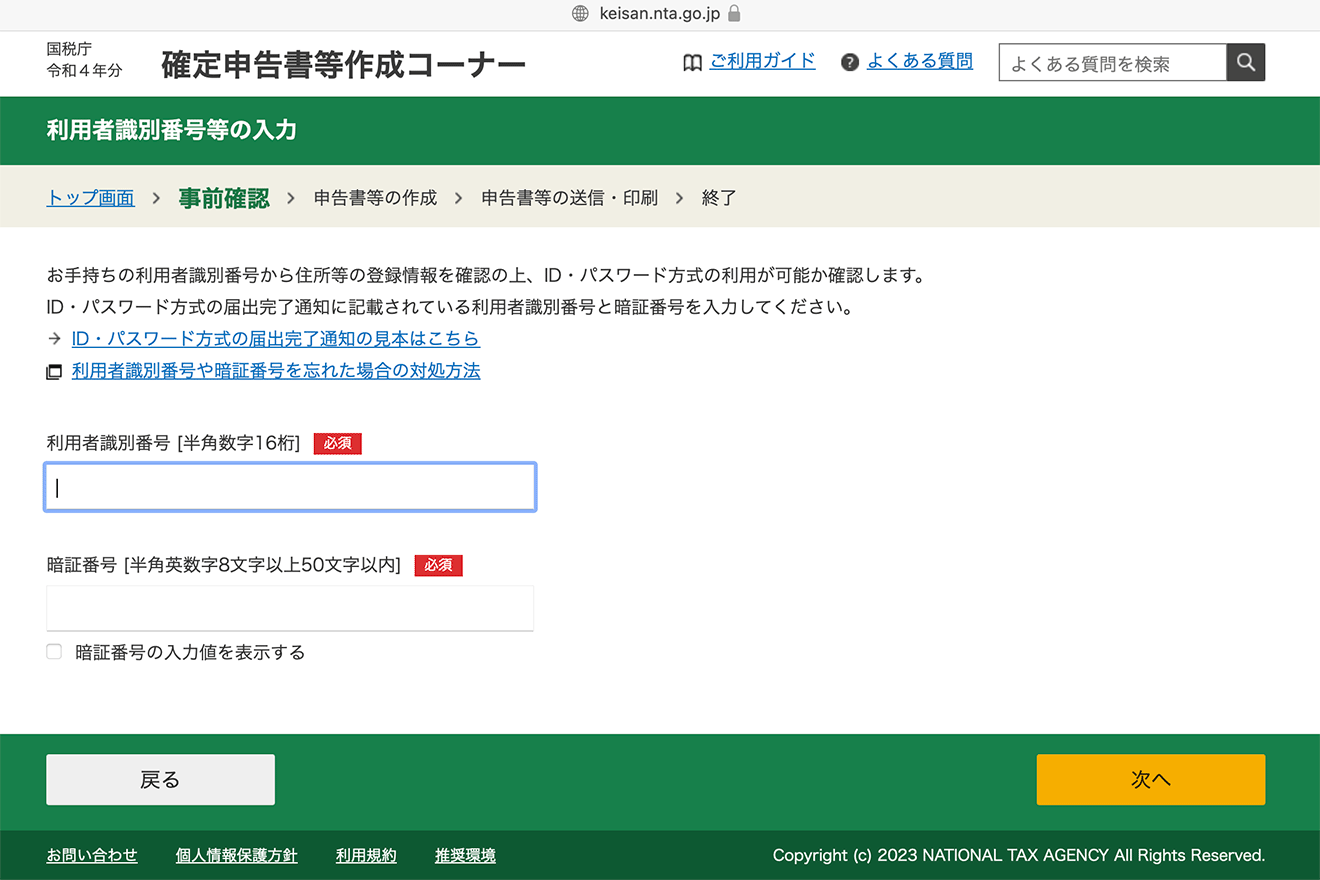Open the トップ画面 breadcrumb link
The height and width of the screenshot is (880, 1320).
click(x=89, y=197)
